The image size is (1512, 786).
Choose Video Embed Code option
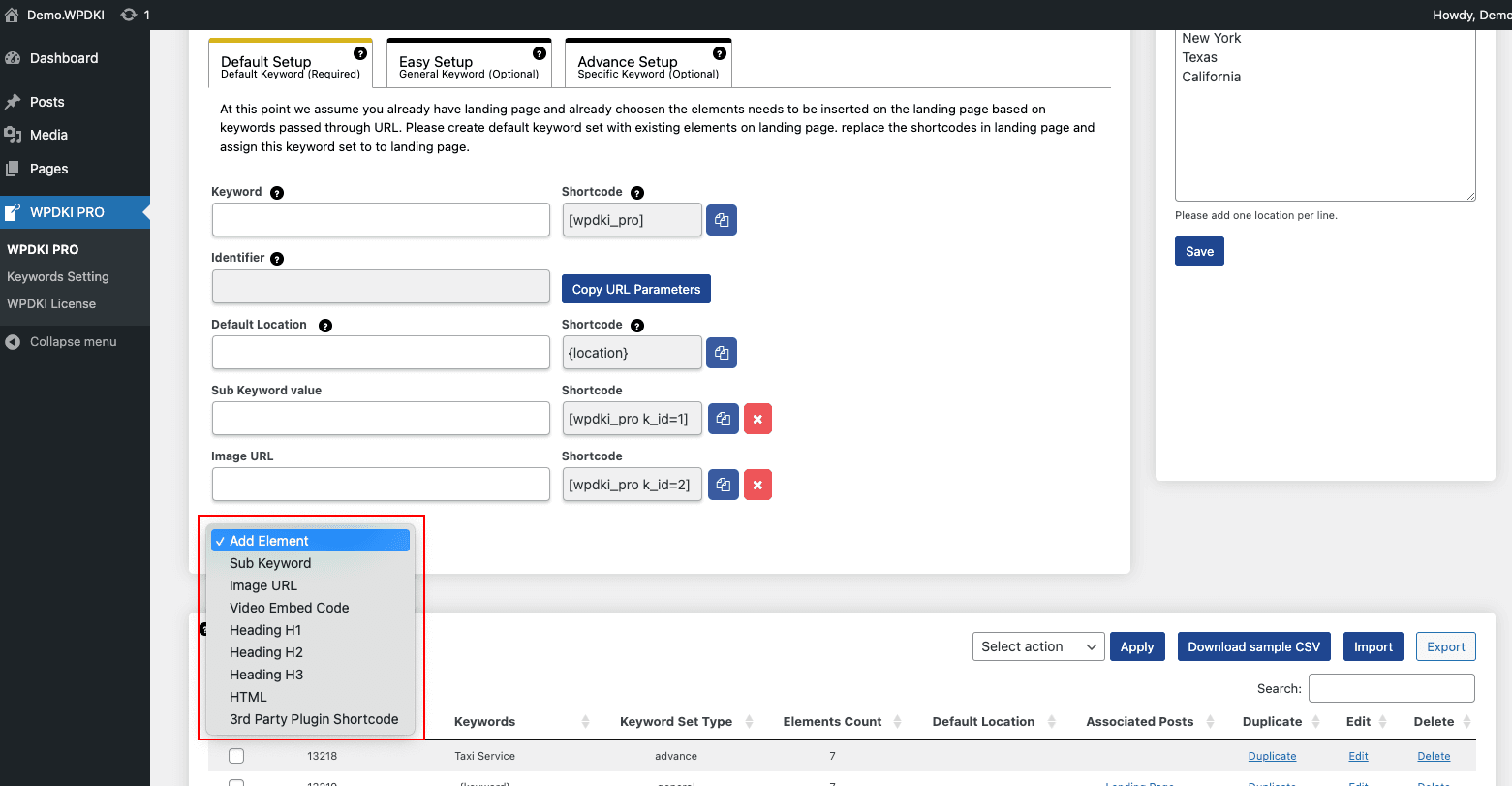pos(311,608)
